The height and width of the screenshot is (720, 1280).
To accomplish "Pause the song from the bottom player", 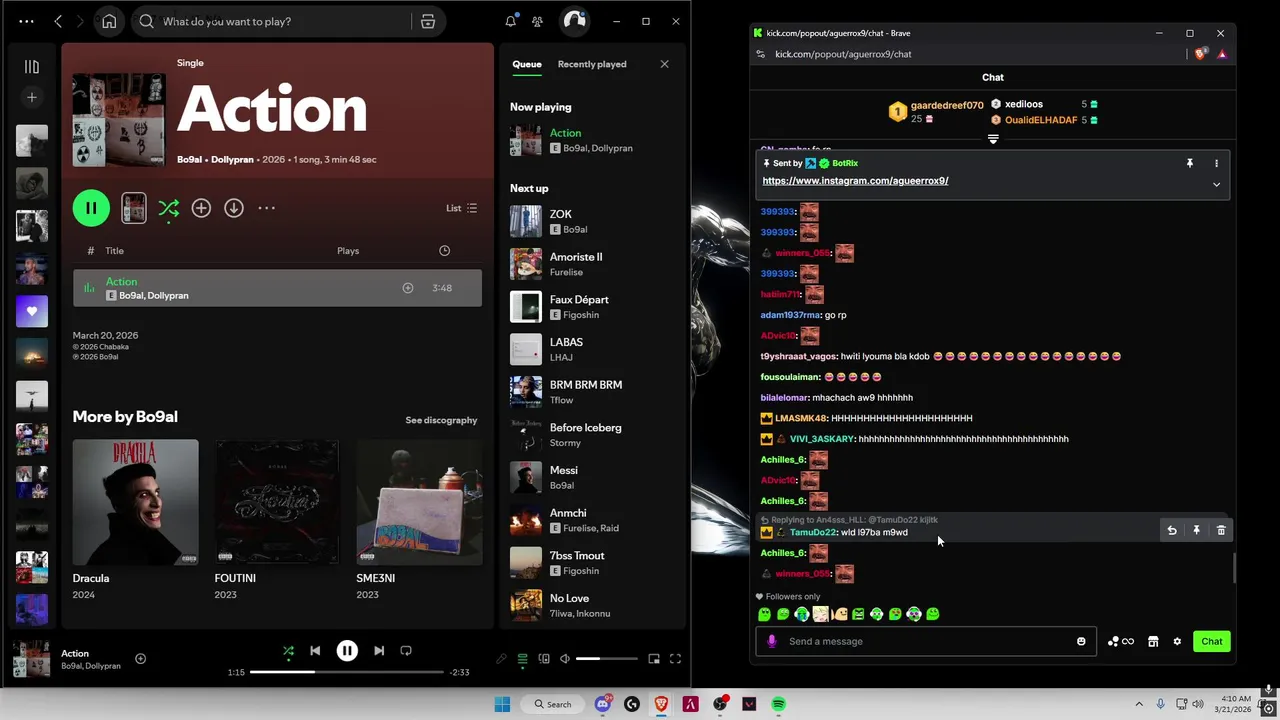I will tap(347, 651).
